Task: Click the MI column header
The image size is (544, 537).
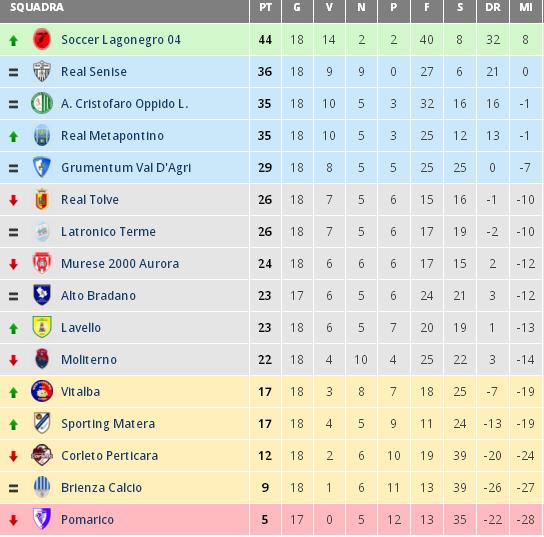Action: 526,7
